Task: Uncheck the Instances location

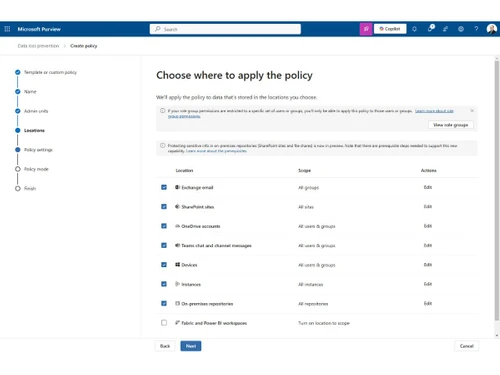Action: [164, 284]
